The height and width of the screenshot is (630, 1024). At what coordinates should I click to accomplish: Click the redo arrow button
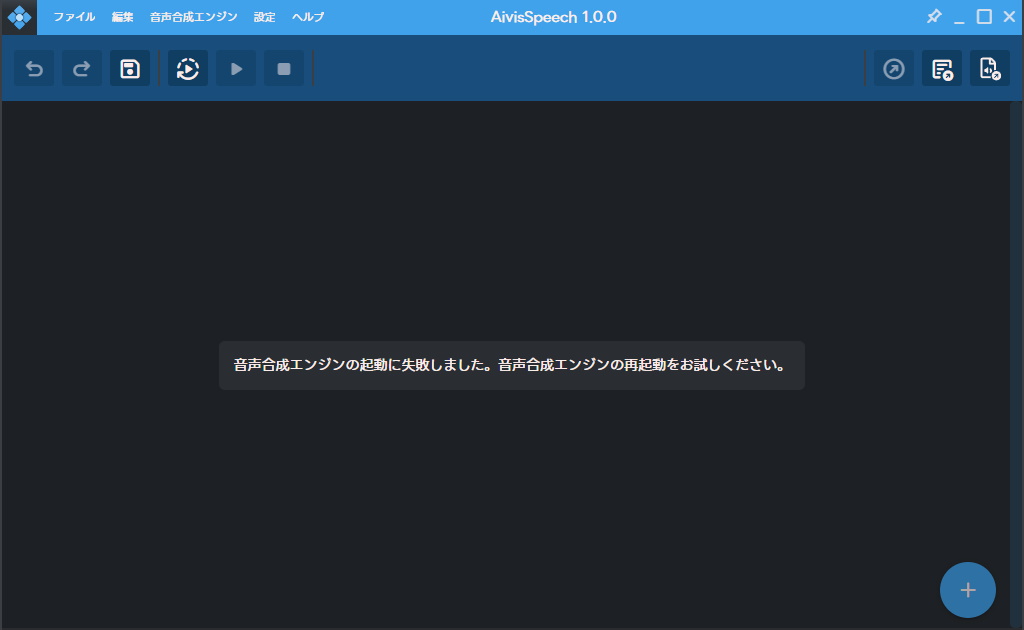coord(82,69)
